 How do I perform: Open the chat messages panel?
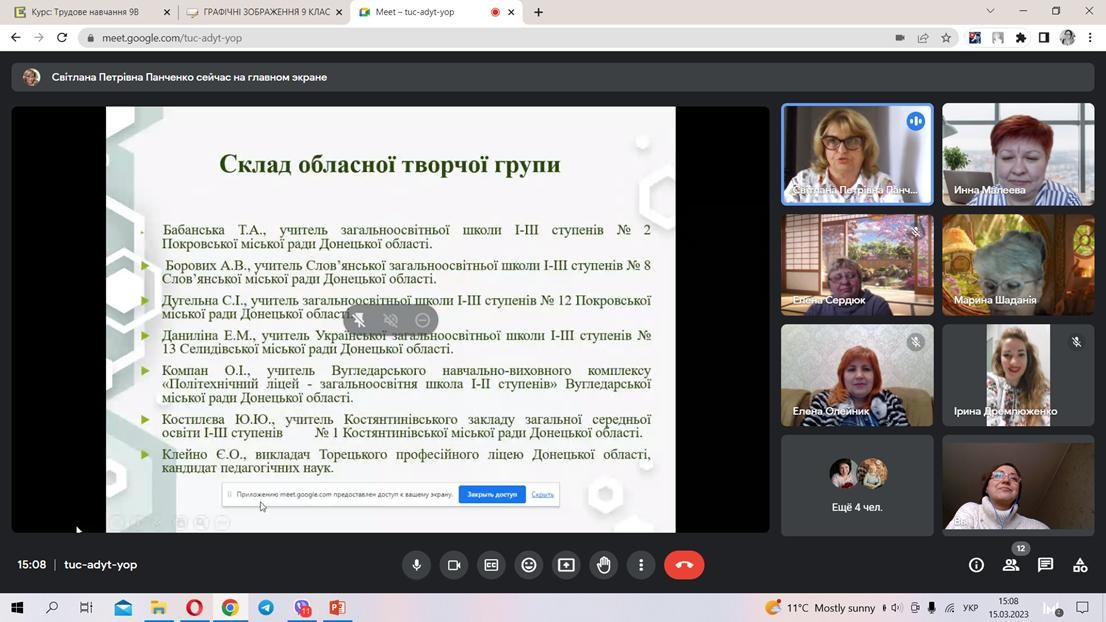1045,565
